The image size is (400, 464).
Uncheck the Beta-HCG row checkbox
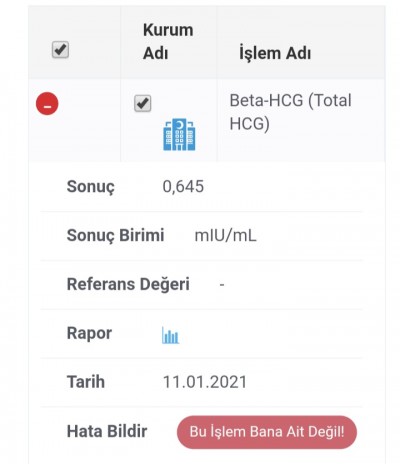coord(143,103)
